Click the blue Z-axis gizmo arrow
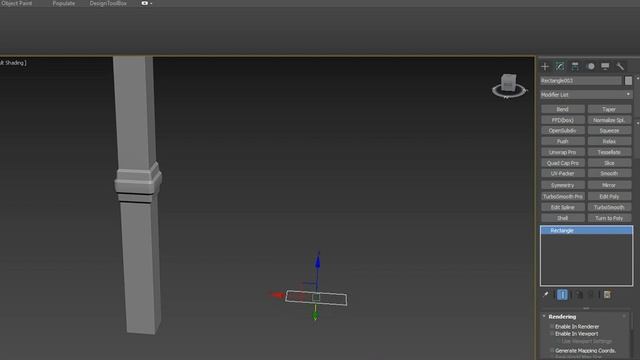This screenshot has width=640, height=360. 318,262
